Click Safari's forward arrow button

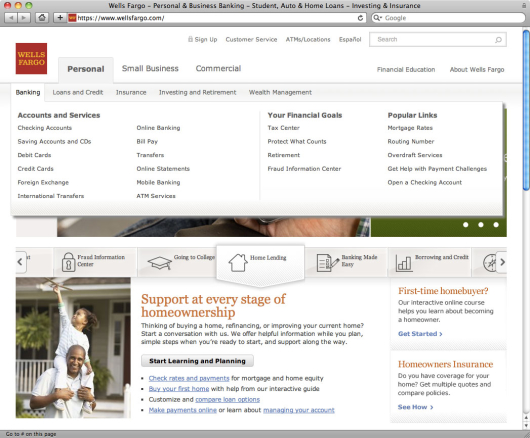click(24, 18)
